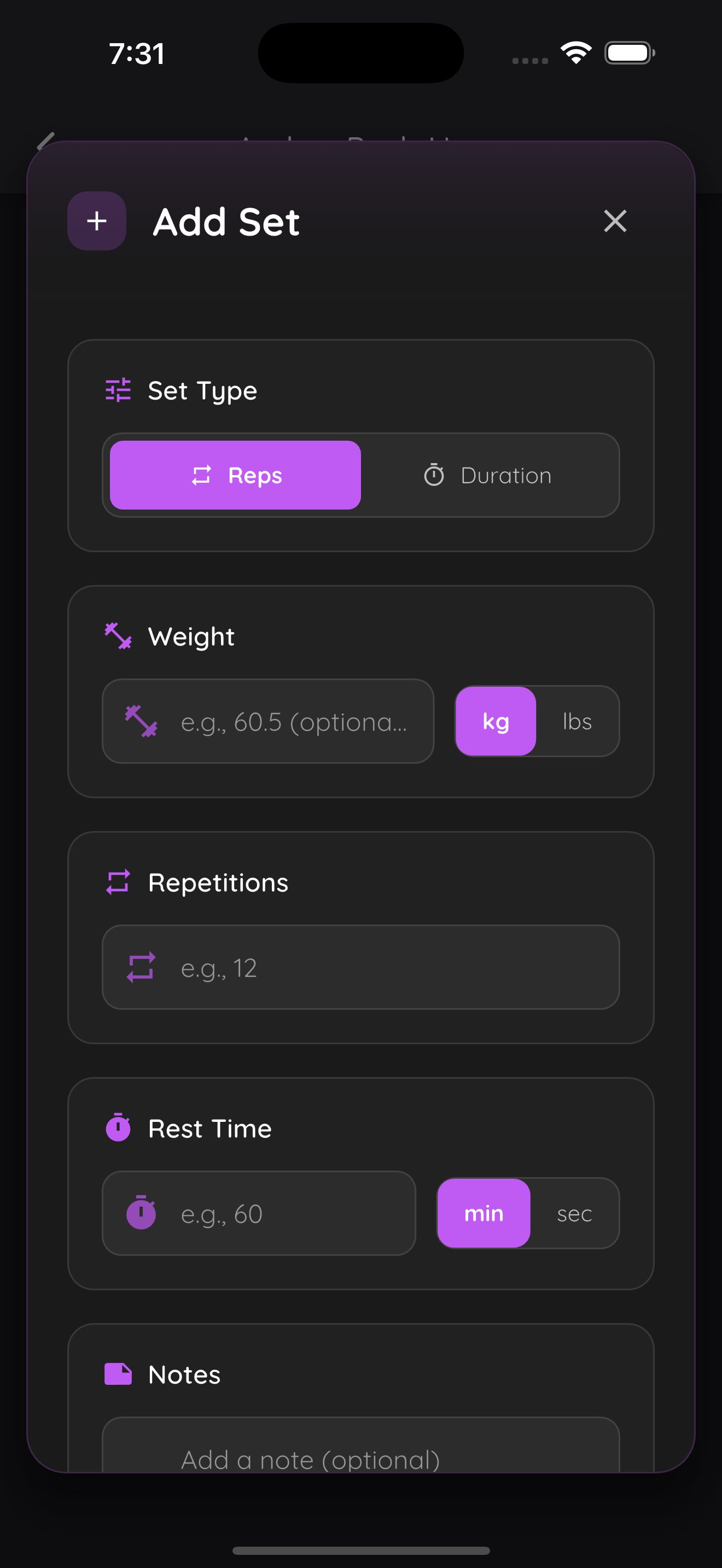Select kg as weight unit
This screenshot has width=722, height=1568.
click(x=496, y=721)
